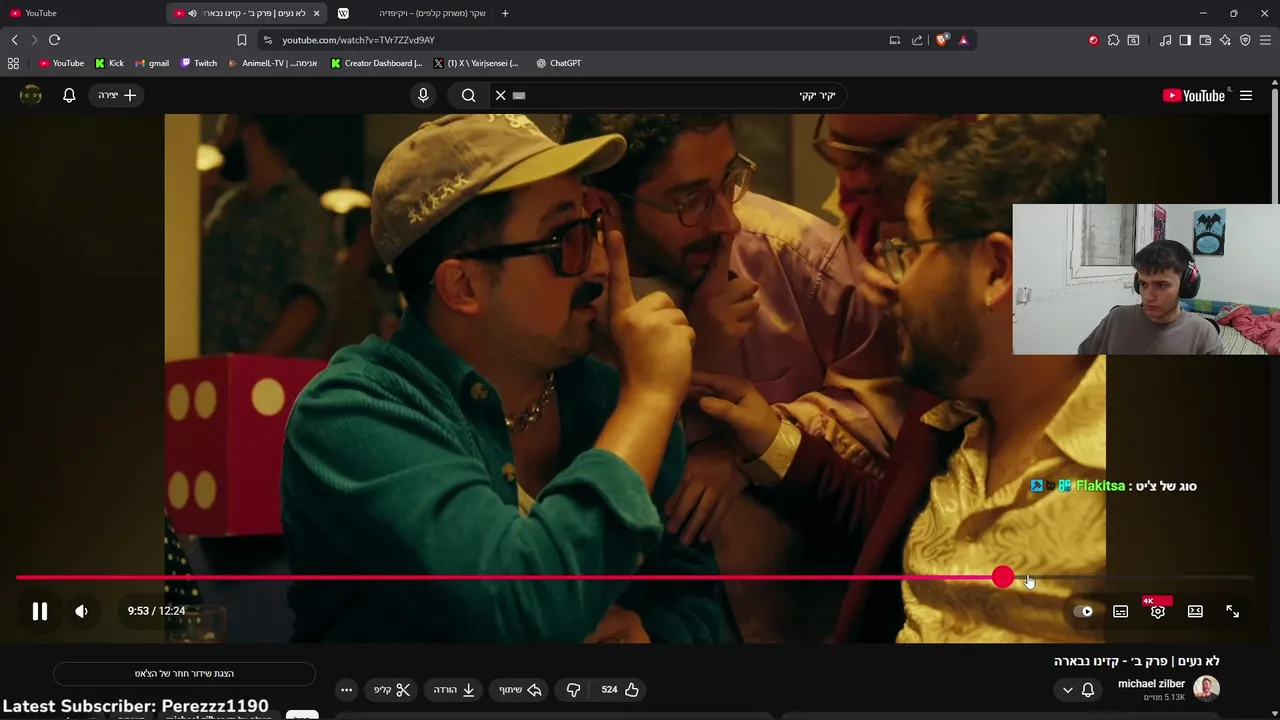Open the browser main hamburger menu
Image resolution: width=1280 pixels, height=720 pixels.
[1266, 40]
